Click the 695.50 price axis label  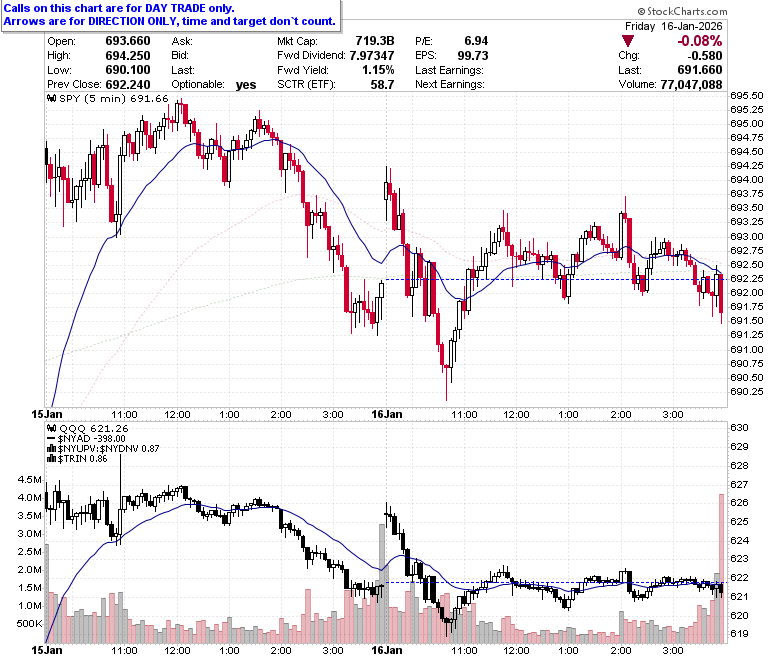click(x=747, y=95)
